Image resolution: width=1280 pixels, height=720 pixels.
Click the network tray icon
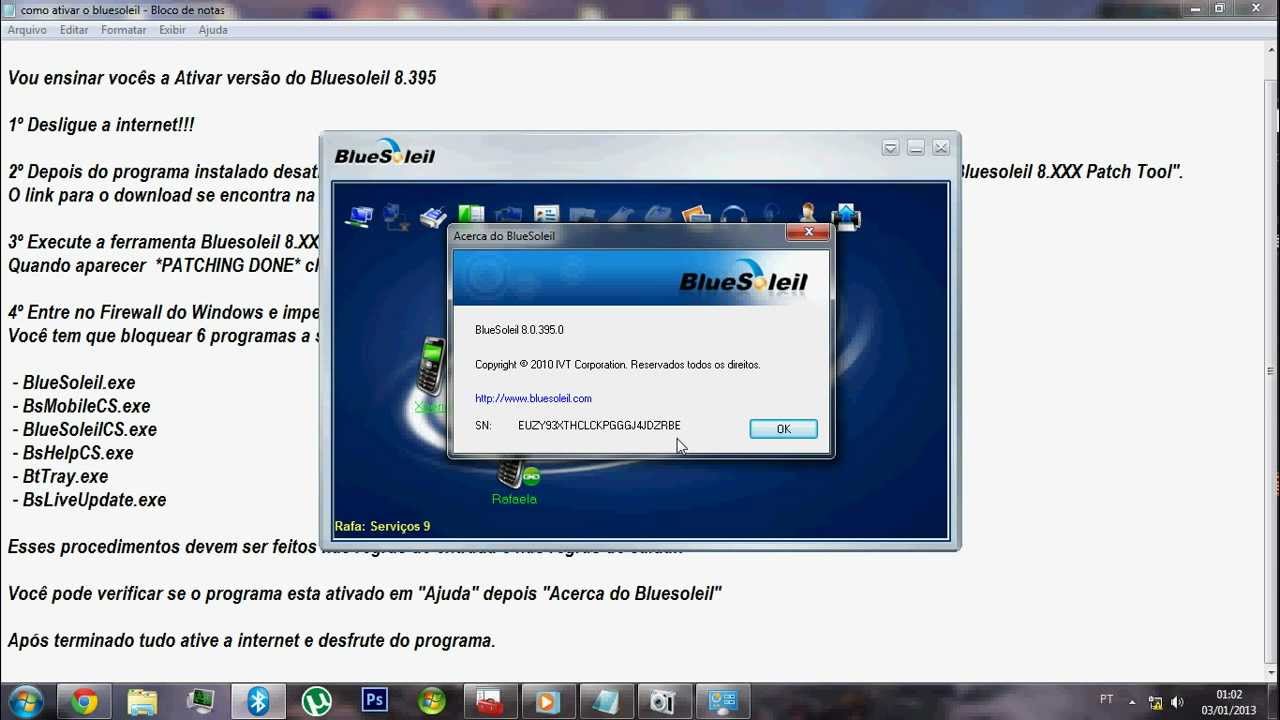pos(1155,702)
